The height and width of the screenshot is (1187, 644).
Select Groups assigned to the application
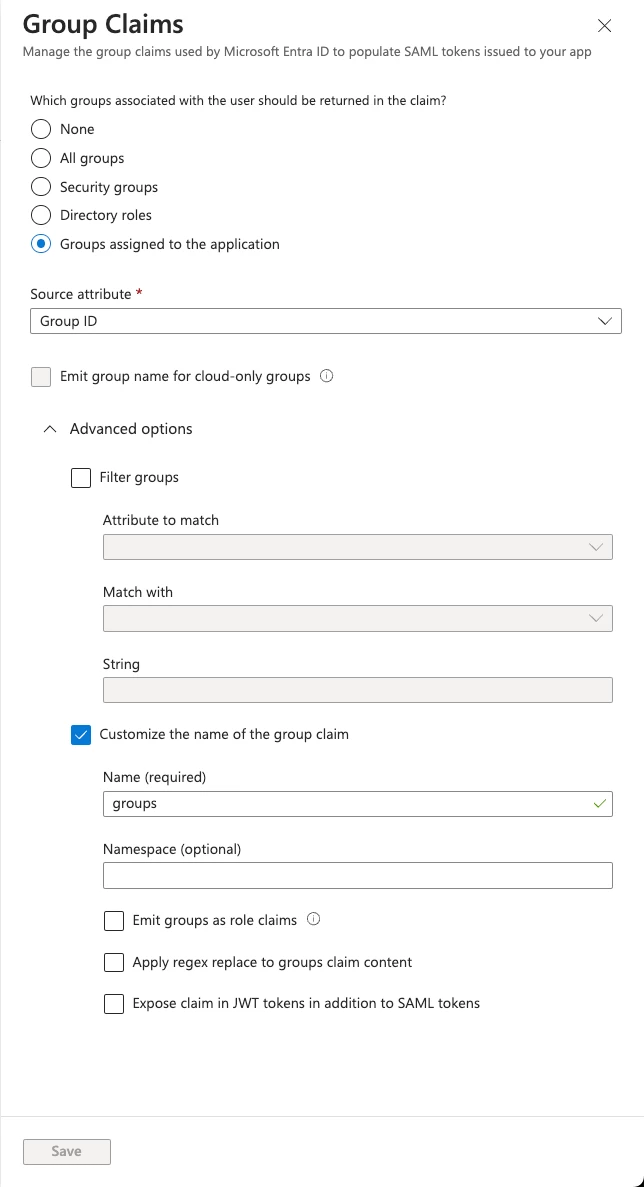pyautogui.click(x=41, y=244)
